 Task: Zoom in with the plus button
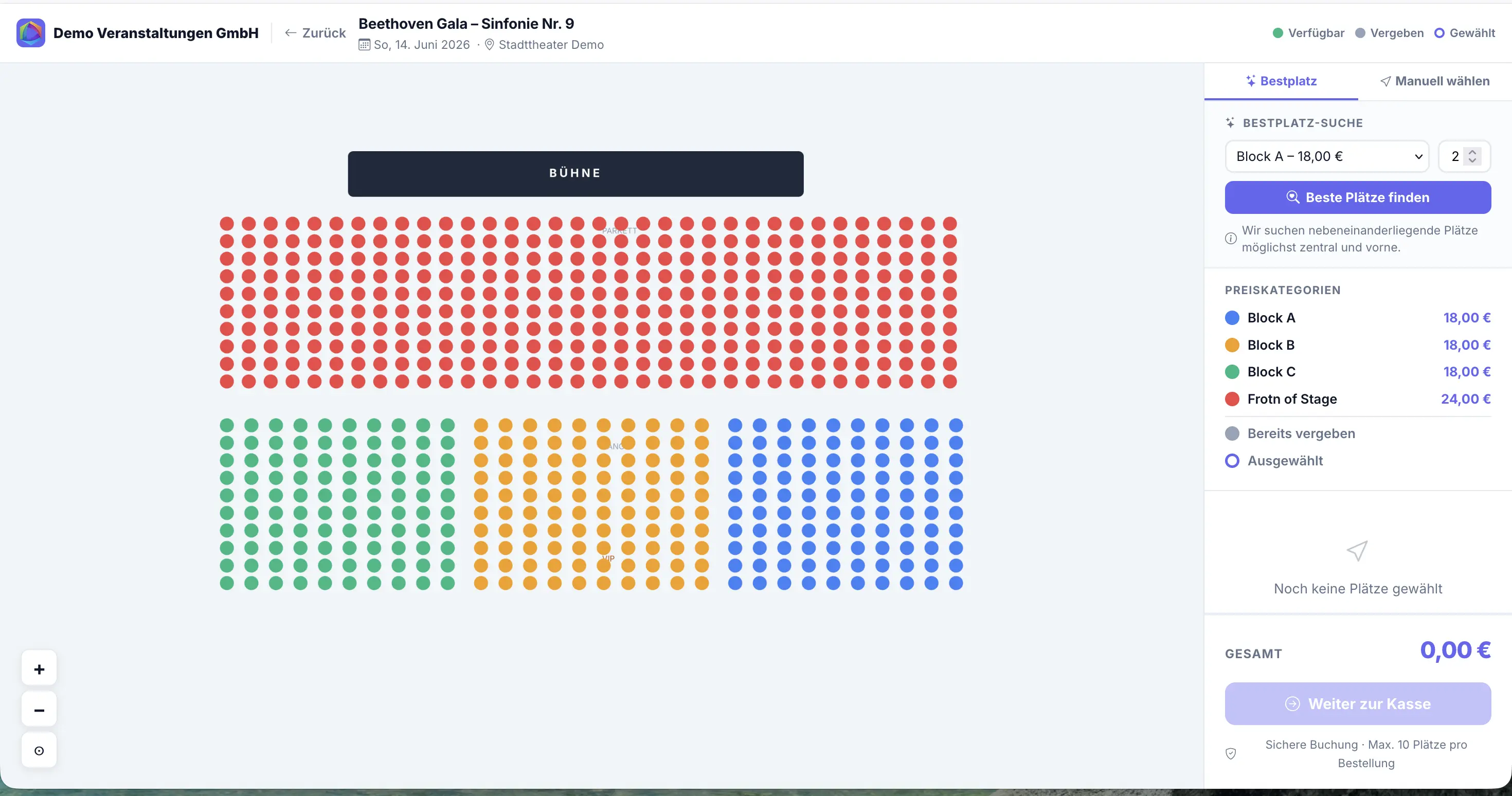coord(39,668)
